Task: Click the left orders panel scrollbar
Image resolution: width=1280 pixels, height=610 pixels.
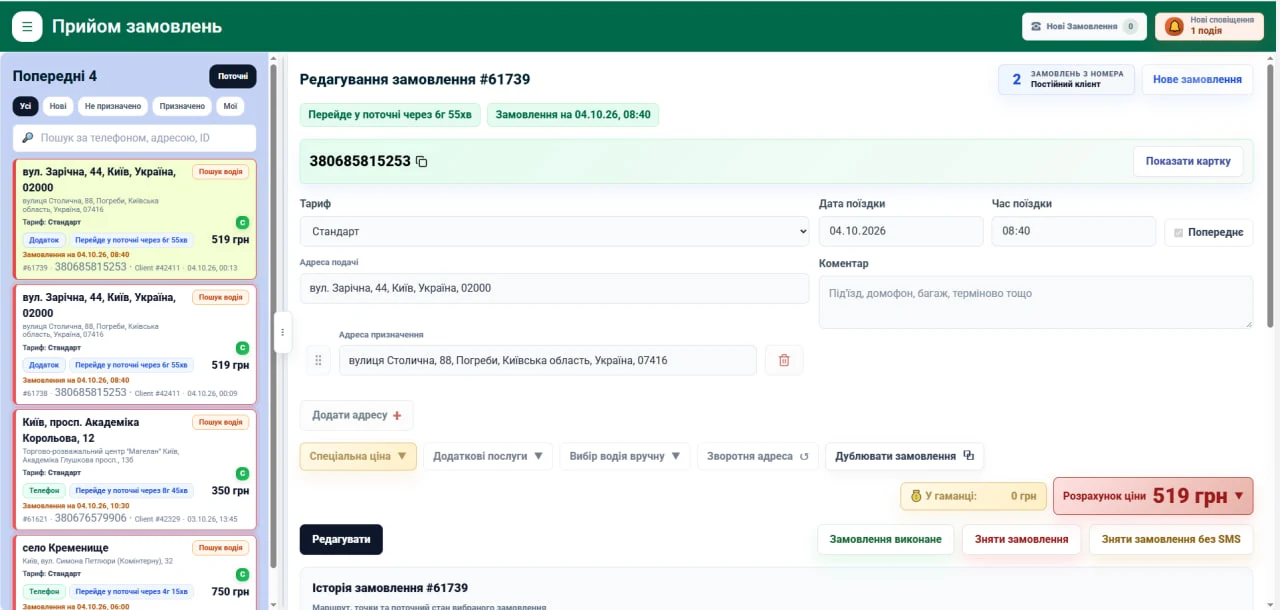Action: [x=273, y=318]
